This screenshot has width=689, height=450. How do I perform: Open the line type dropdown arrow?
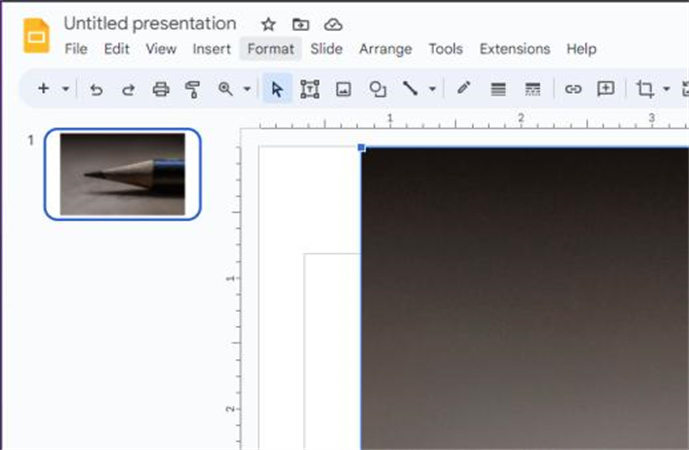coord(432,89)
